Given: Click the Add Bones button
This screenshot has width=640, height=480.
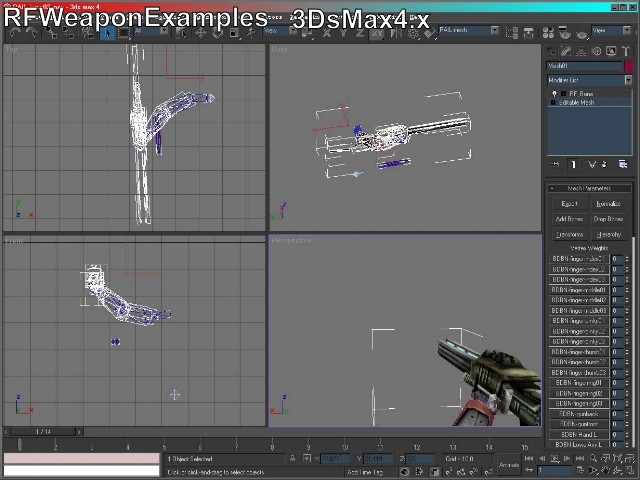Looking at the screenshot, I should pos(569,219).
